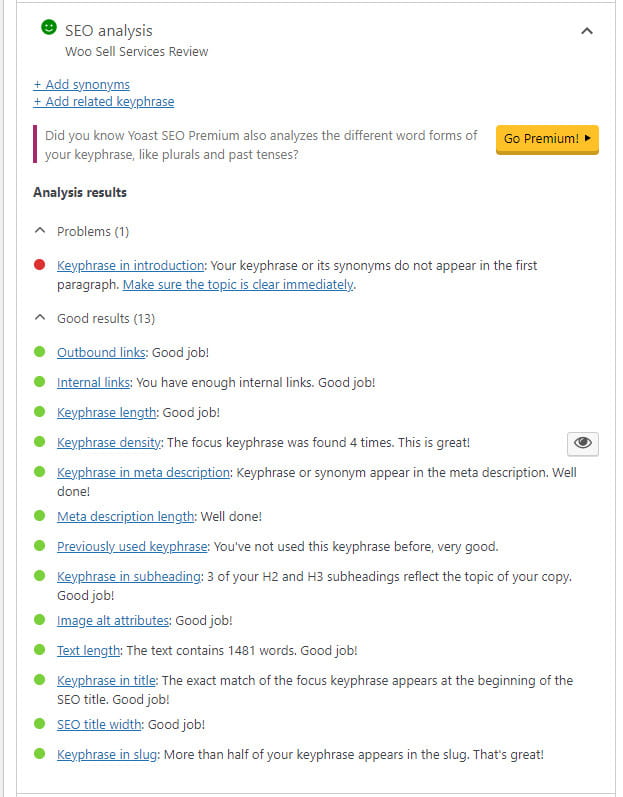Click the Meta description length link
Screen dimensions: 623x797
[125, 516]
